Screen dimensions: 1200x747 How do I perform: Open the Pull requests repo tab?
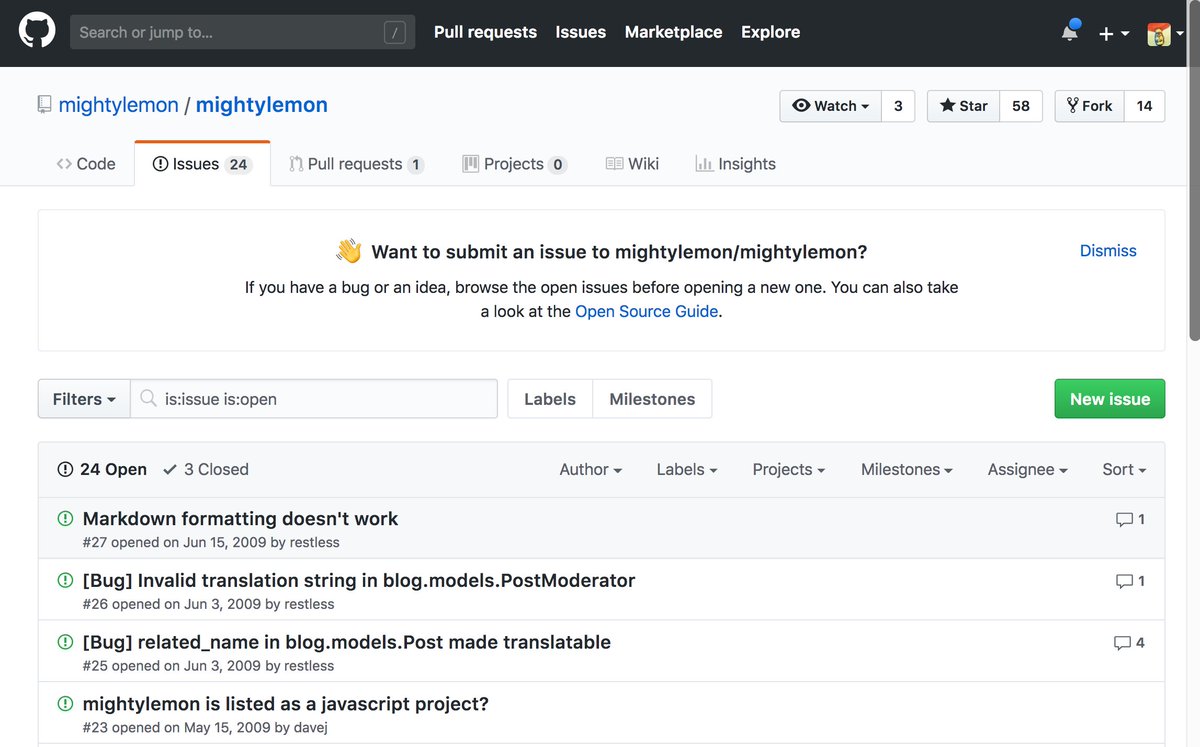click(356, 164)
